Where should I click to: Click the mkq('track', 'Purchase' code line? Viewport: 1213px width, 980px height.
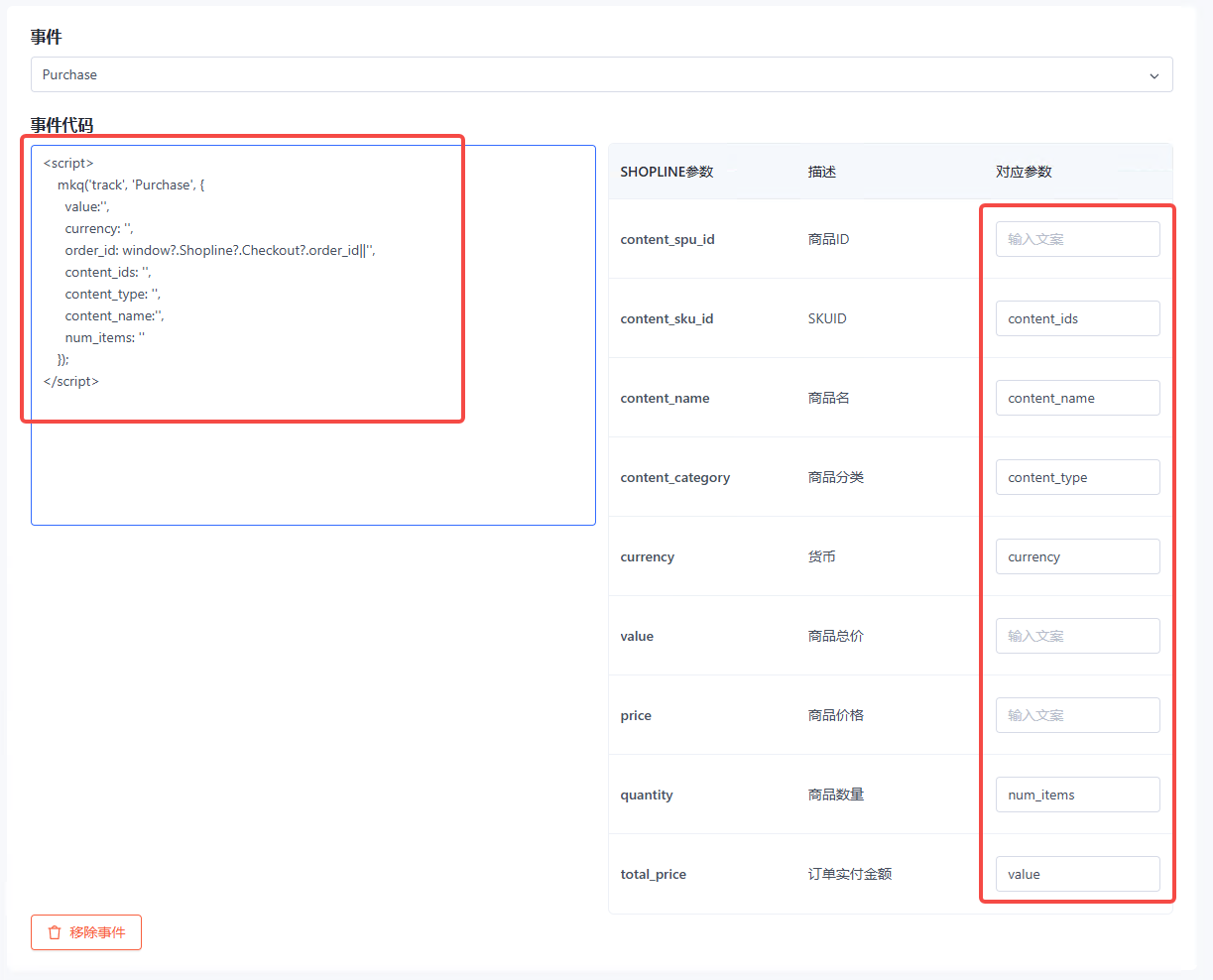coord(131,184)
